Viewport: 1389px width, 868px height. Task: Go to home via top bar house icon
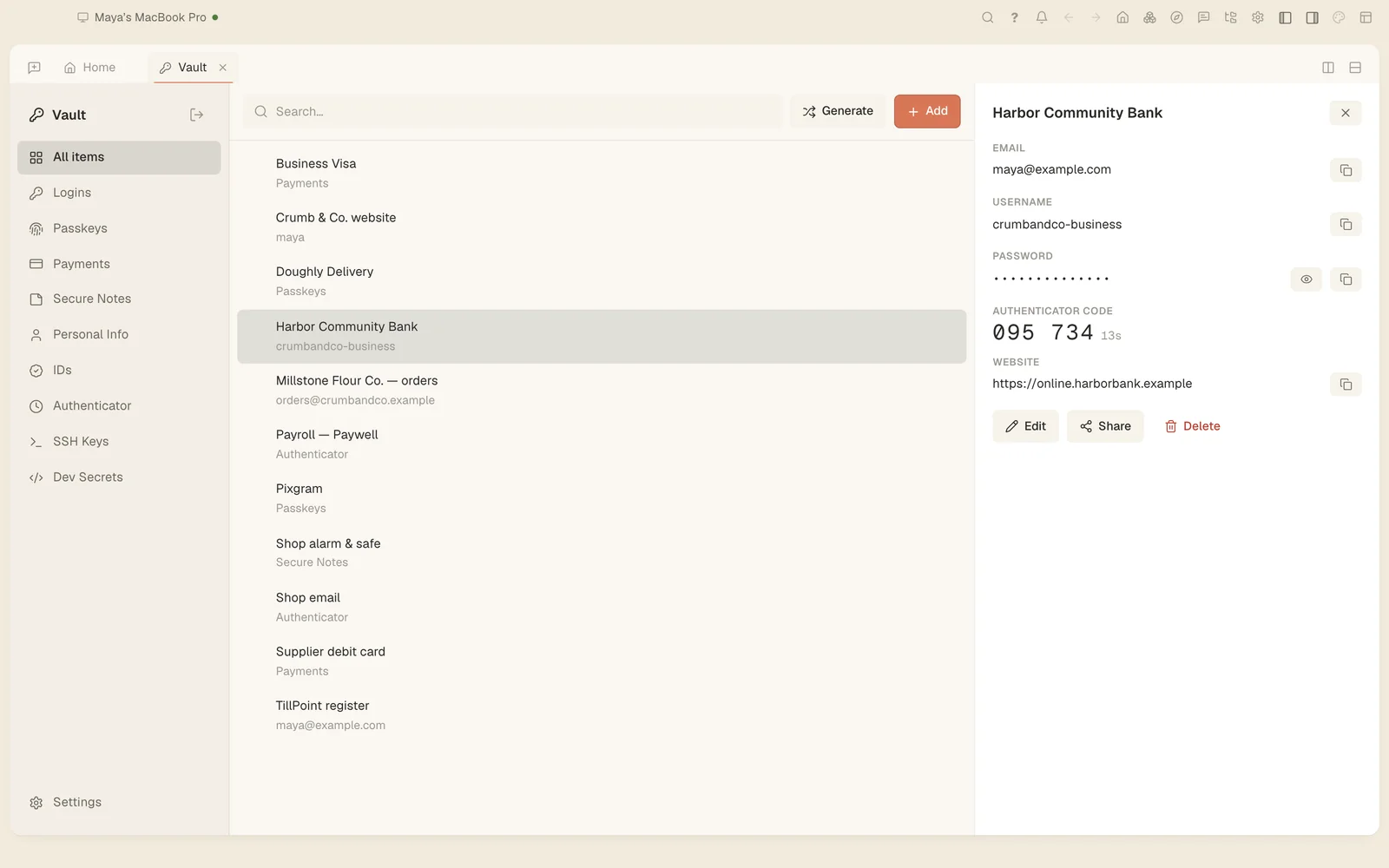click(x=1122, y=17)
